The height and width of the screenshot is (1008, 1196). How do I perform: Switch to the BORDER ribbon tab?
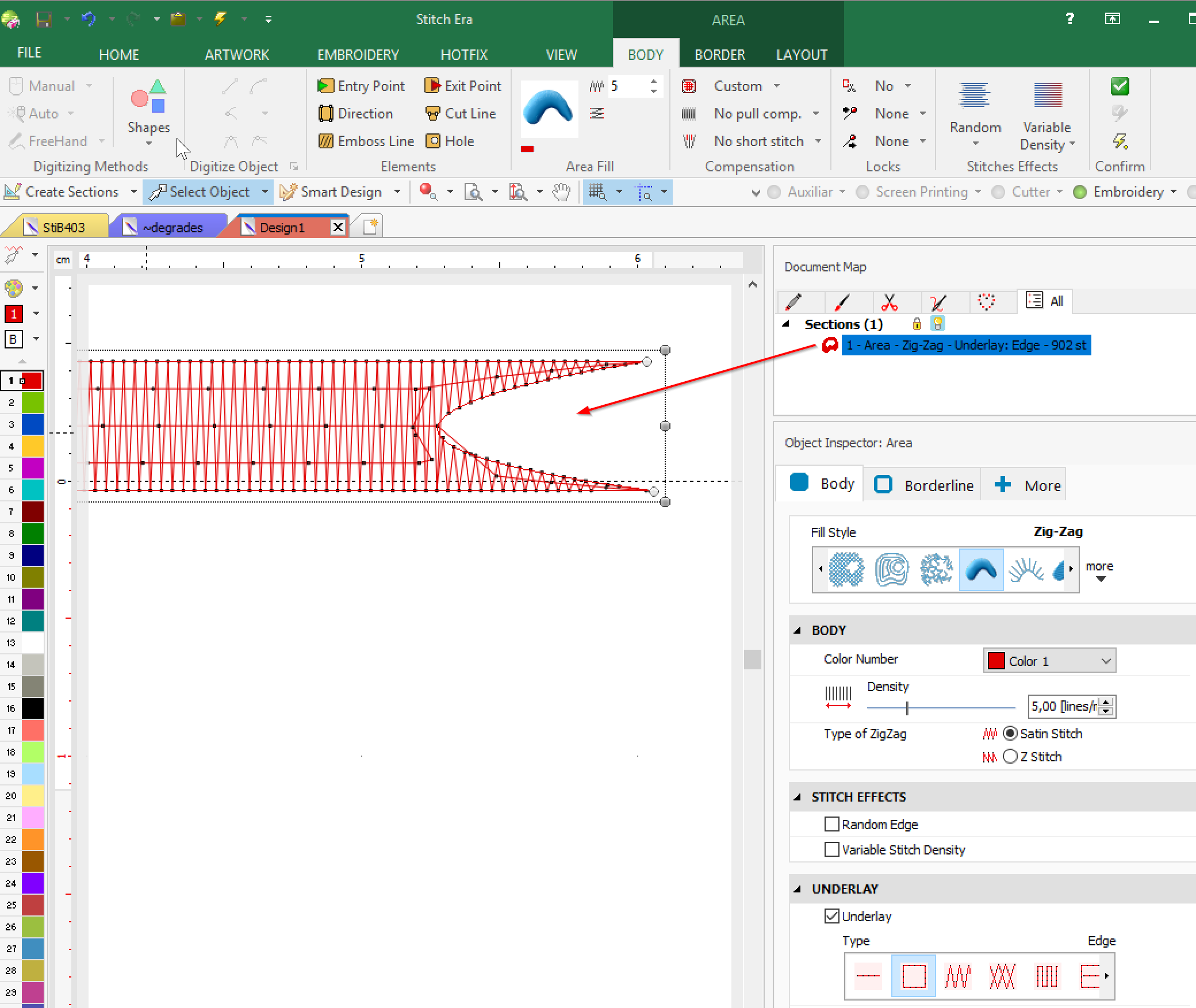[x=719, y=55]
